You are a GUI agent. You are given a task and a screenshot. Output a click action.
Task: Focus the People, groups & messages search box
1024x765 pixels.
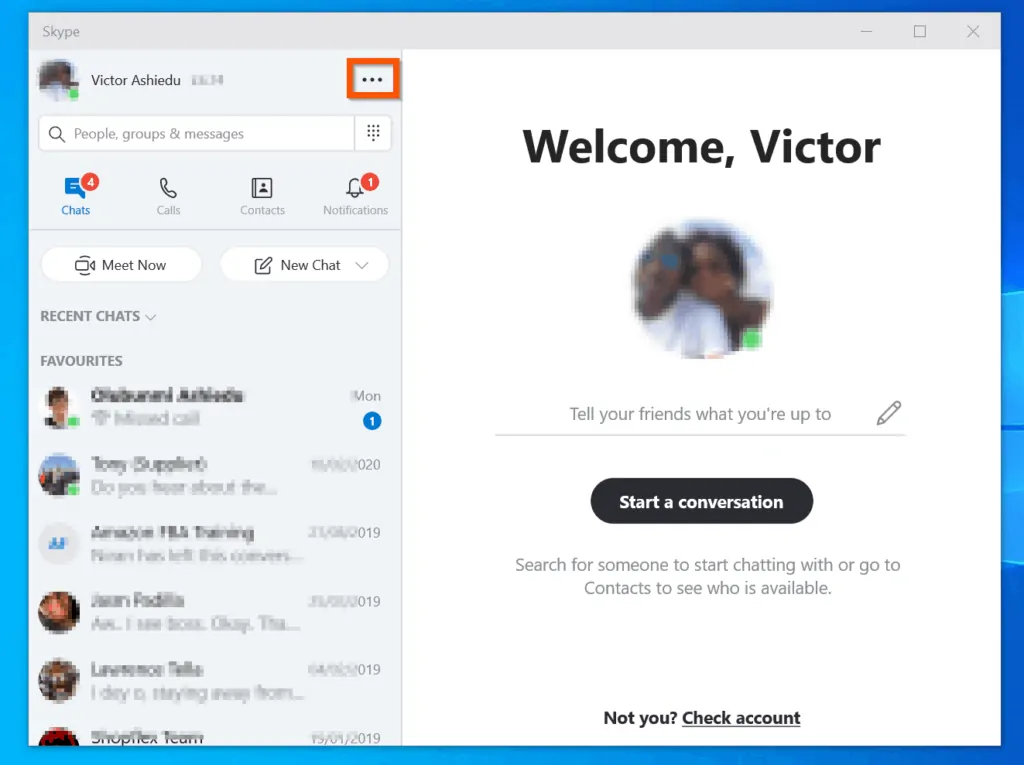click(197, 133)
